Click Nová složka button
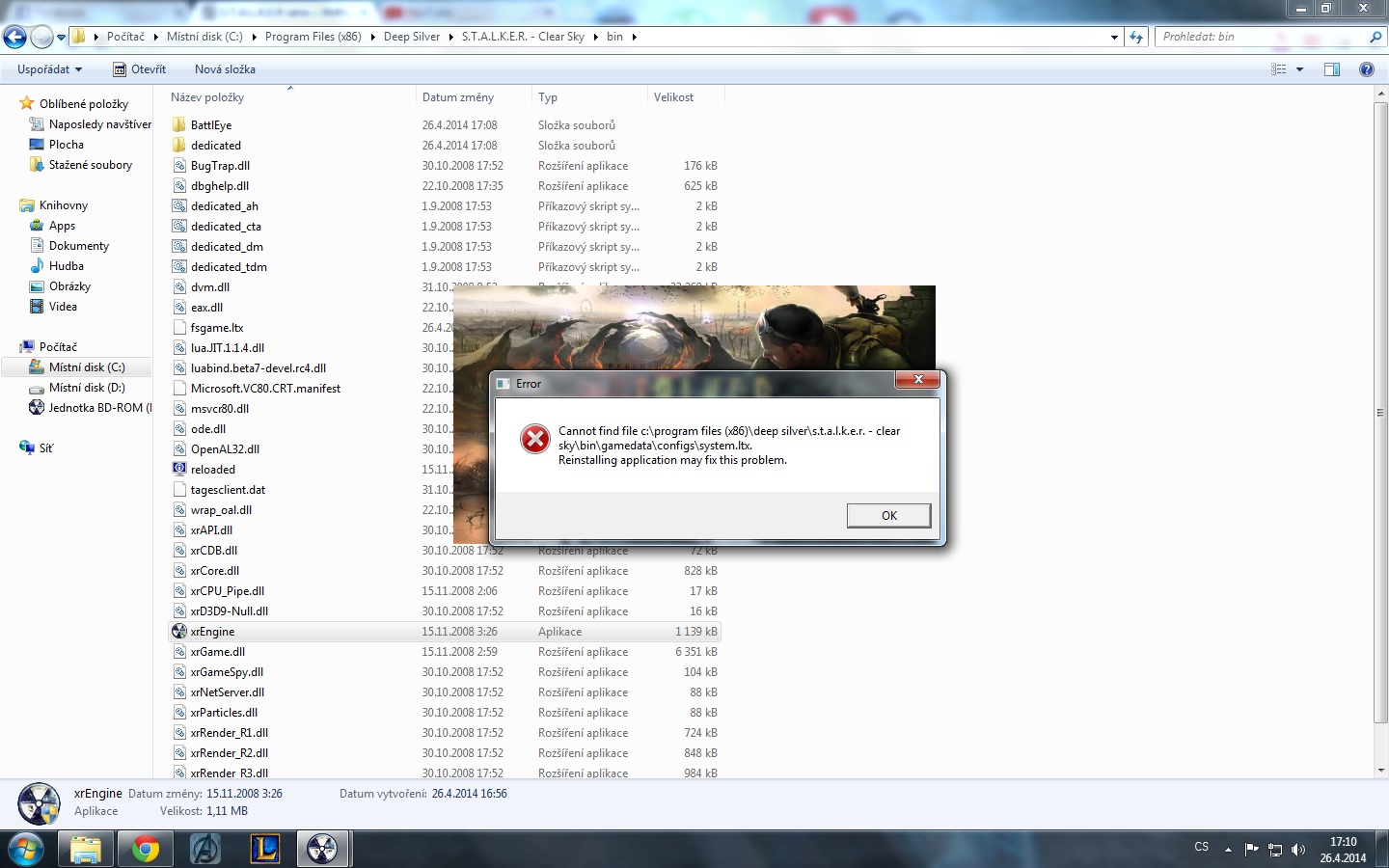Image resolution: width=1389 pixels, height=868 pixels. (x=225, y=69)
